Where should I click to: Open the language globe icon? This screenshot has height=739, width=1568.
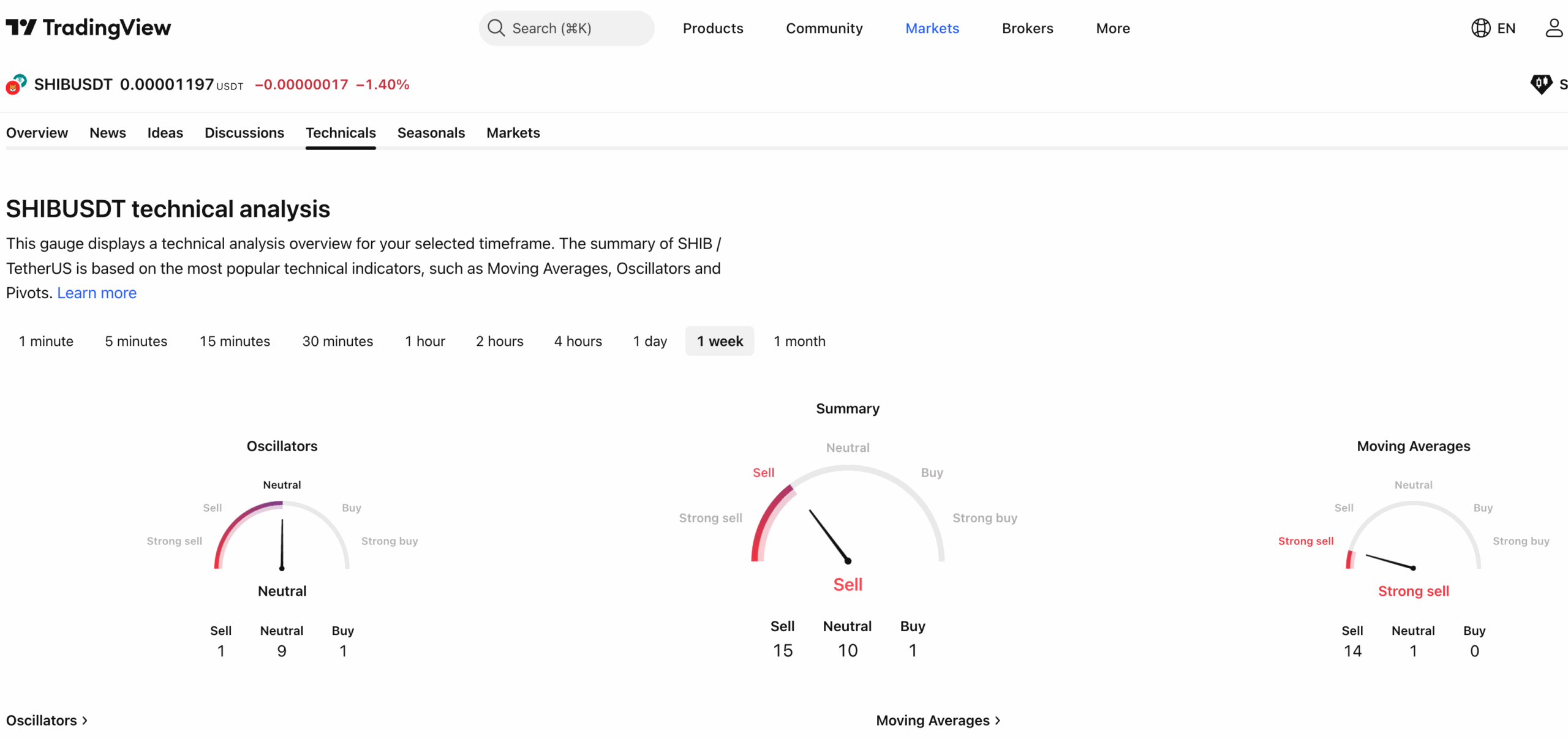pyautogui.click(x=1480, y=28)
